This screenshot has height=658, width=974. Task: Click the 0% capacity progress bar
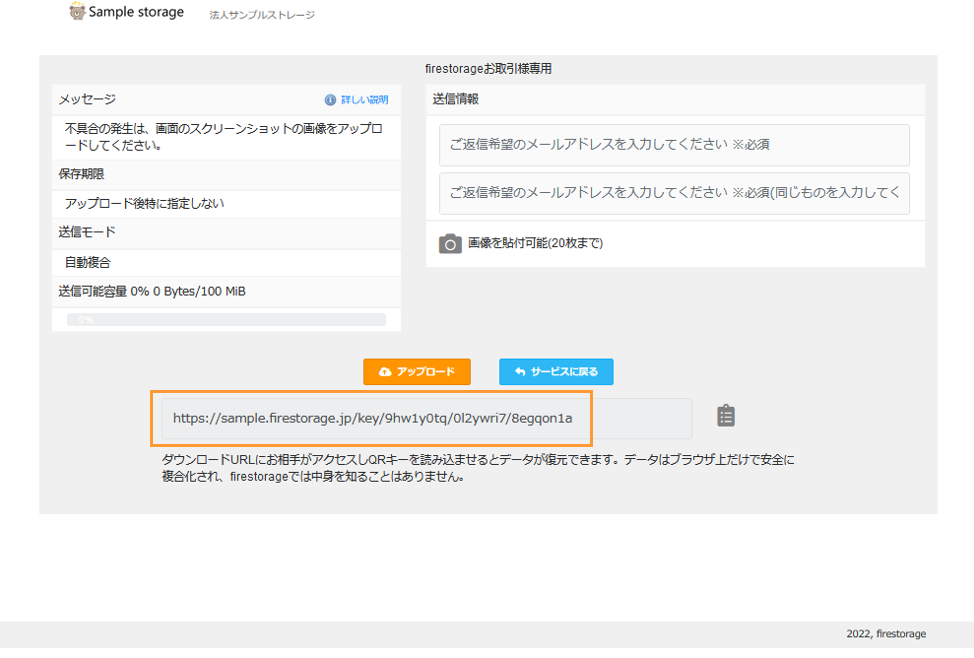coord(226,319)
